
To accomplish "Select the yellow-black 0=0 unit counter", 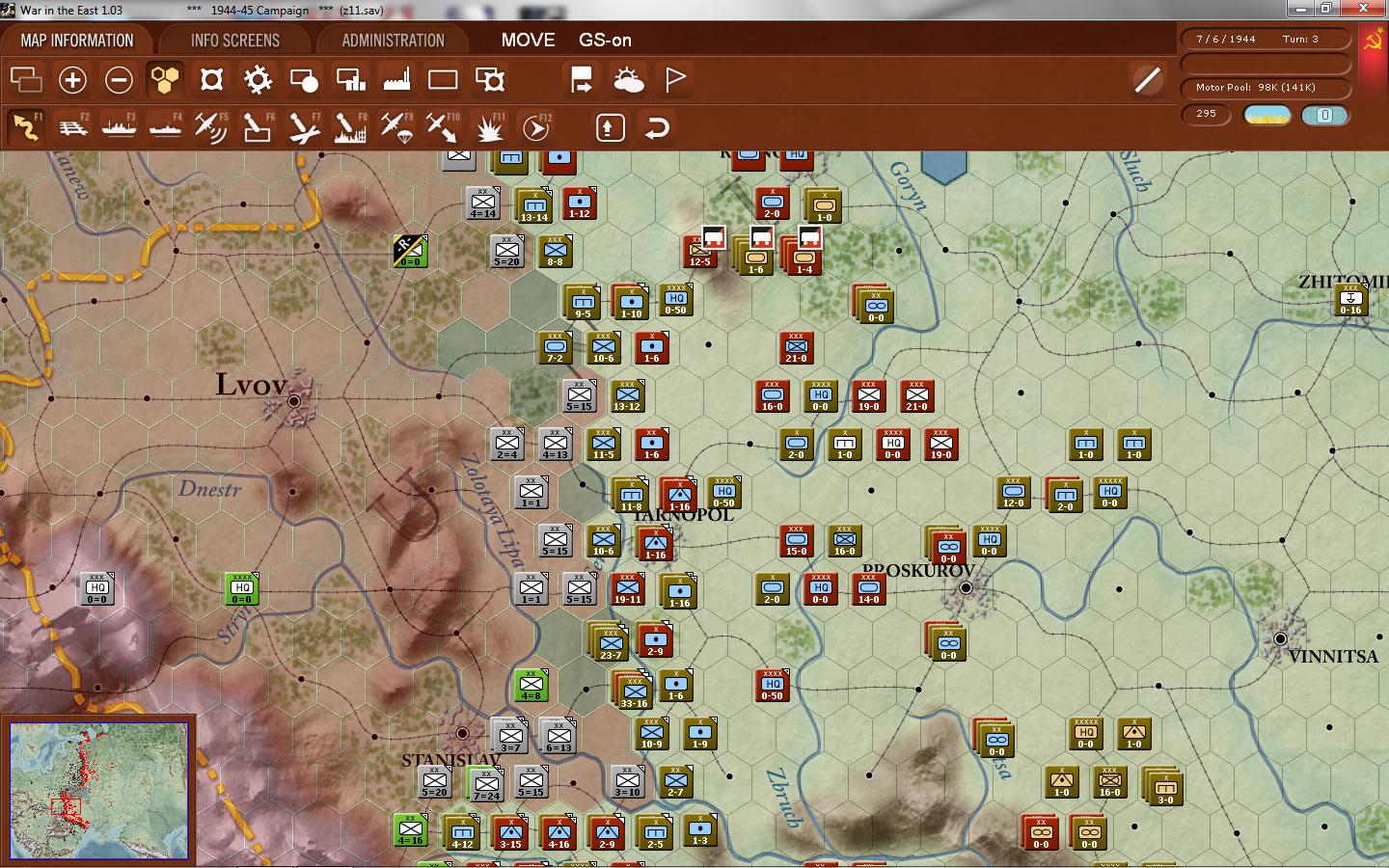I will click(x=411, y=251).
